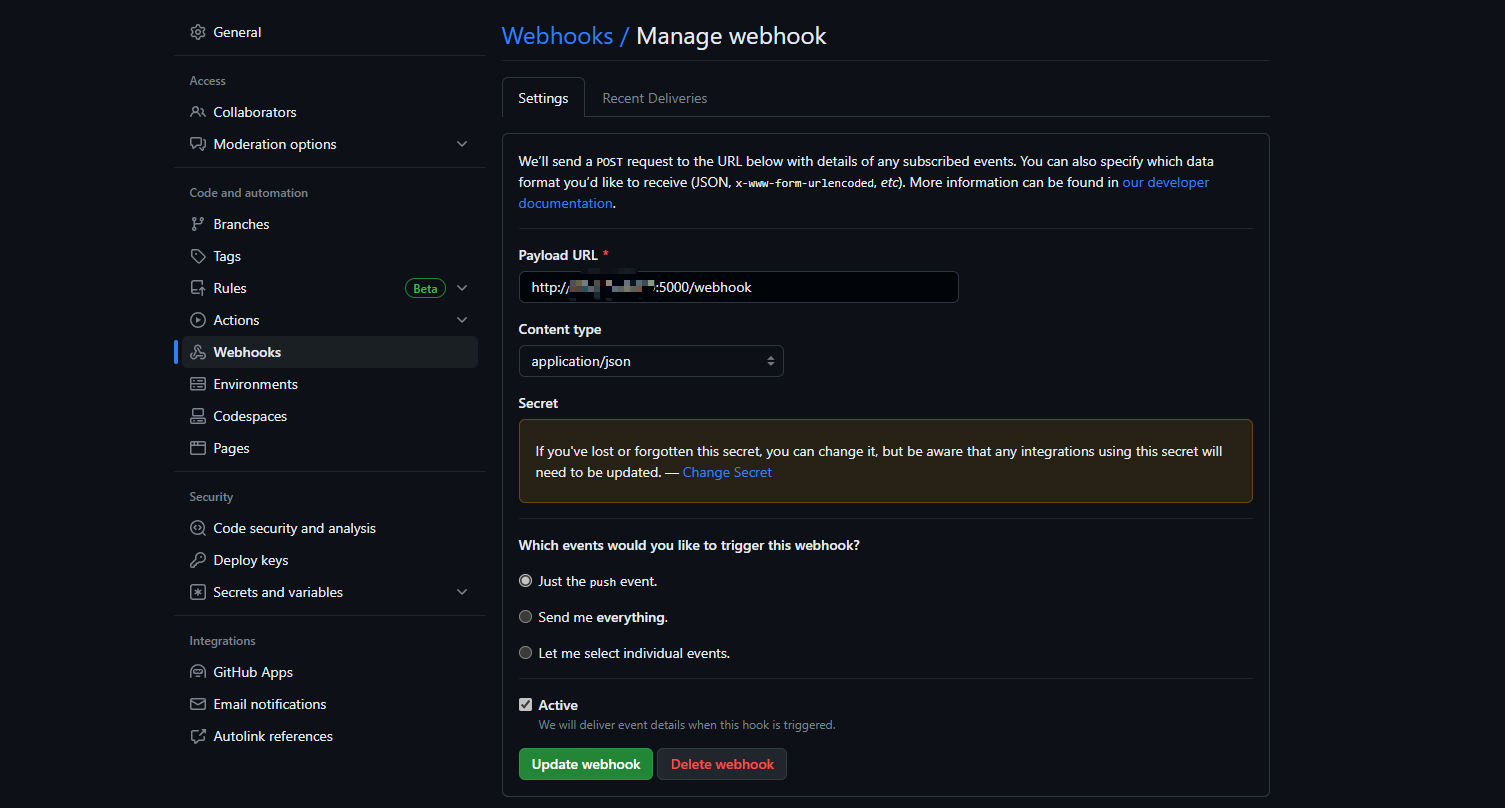Click the 'Content type' field label
The width and height of the screenshot is (1505, 808).
(560, 329)
